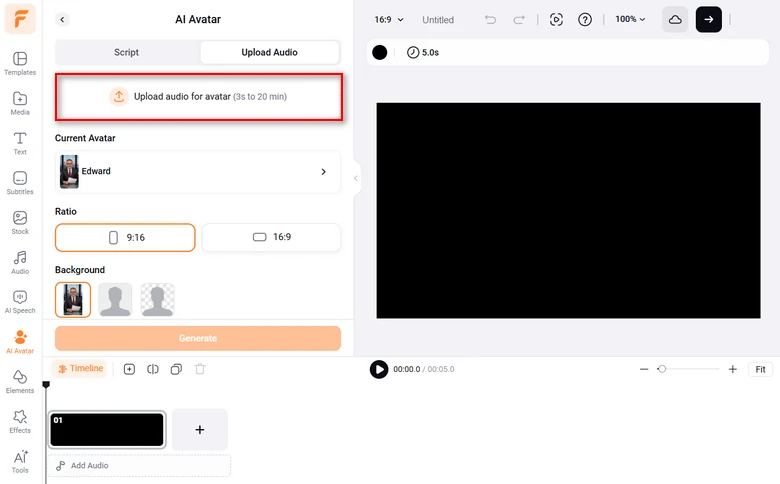Click the undo arrow icon

pyautogui.click(x=490, y=19)
